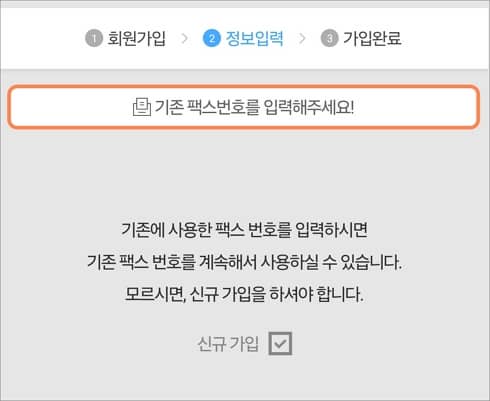
Task: Focus the 기존 팩스번호를 입력해주세요 field
Action: (244, 107)
